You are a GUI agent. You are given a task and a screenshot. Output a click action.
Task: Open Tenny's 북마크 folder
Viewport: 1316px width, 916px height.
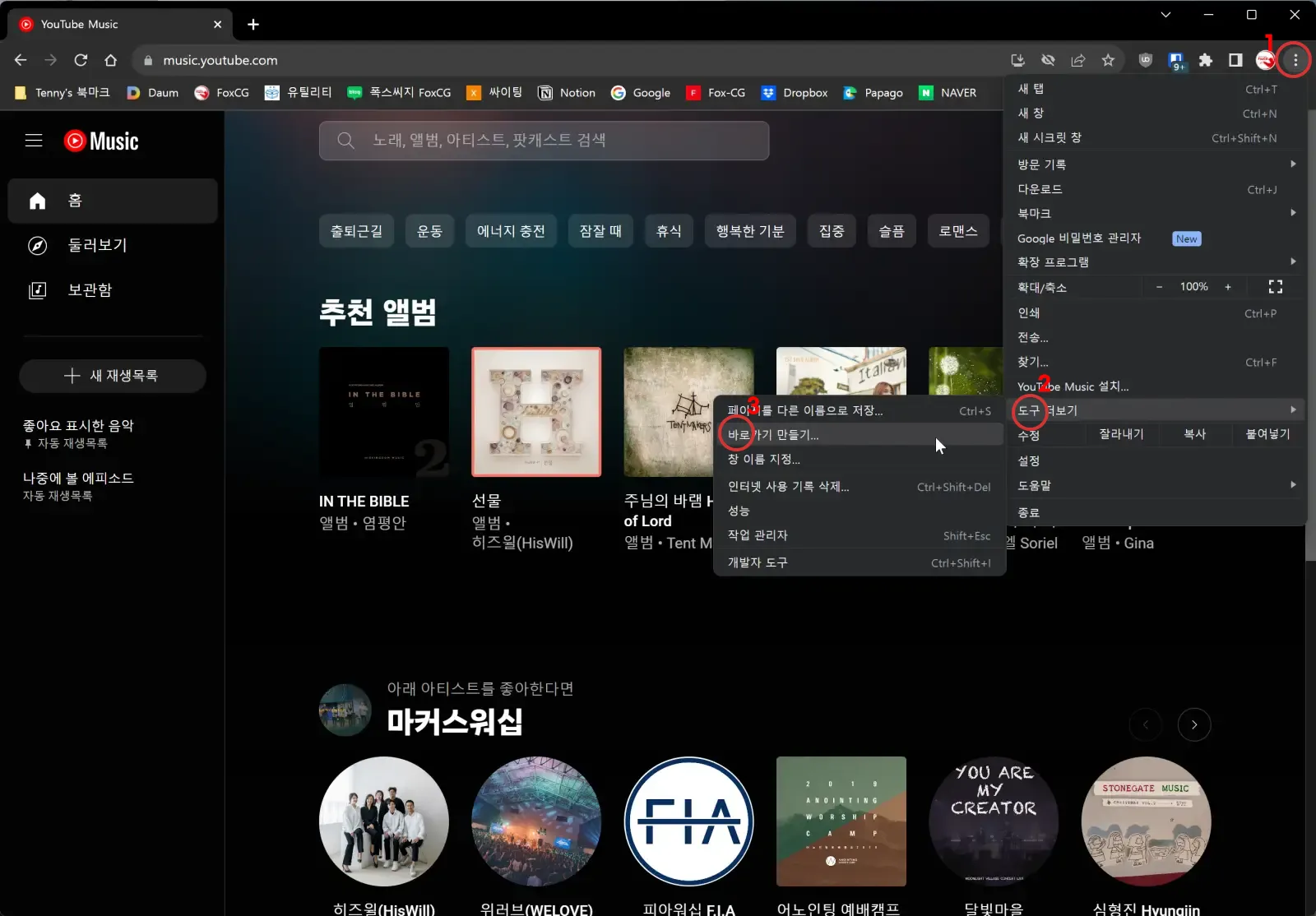63,93
